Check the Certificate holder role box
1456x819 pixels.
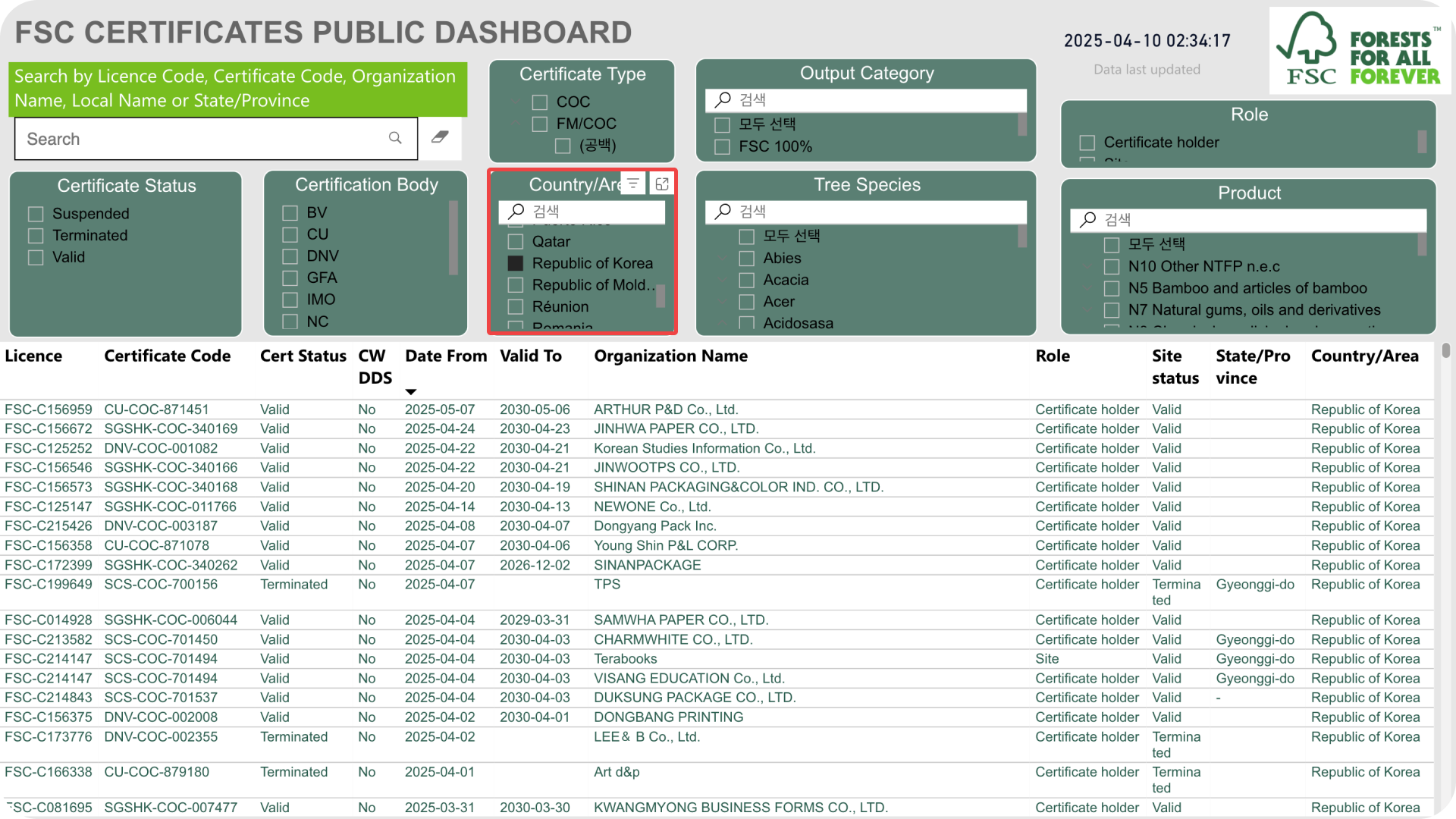click(x=1087, y=143)
